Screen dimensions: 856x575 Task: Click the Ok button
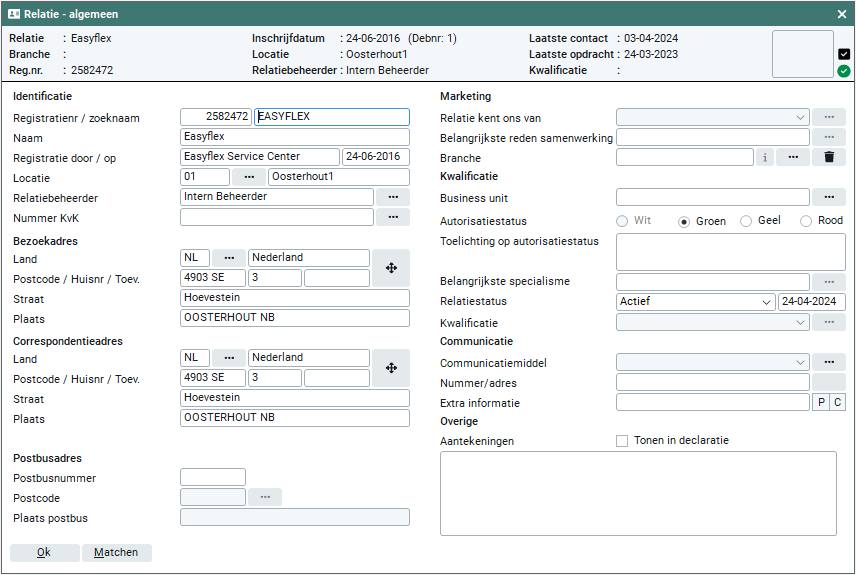[44, 553]
